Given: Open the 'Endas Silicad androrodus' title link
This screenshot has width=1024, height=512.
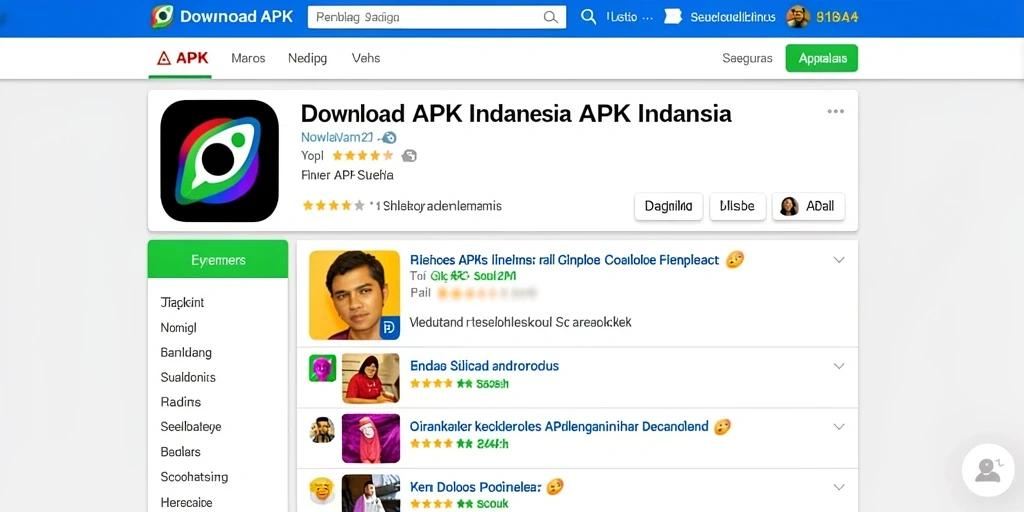Looking at the screenshot, I should coord(485,366).
